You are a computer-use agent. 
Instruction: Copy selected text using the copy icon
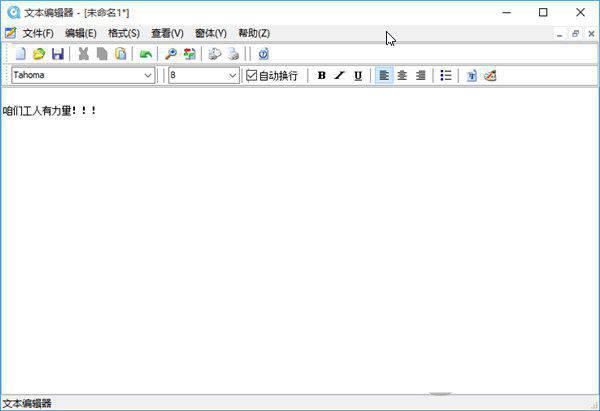click(x=102, y=54)
